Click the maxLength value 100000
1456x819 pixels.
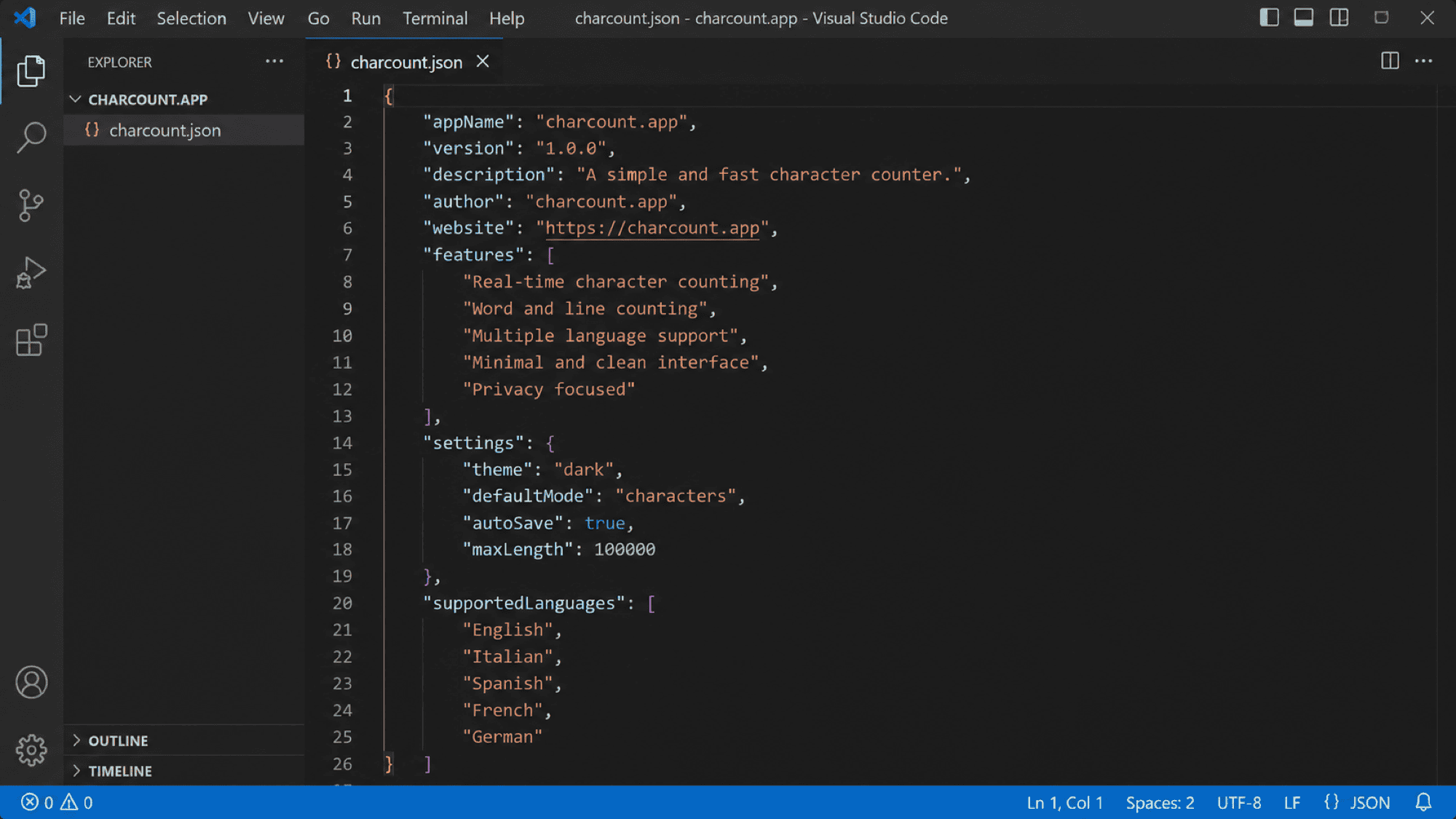point(625,550)
